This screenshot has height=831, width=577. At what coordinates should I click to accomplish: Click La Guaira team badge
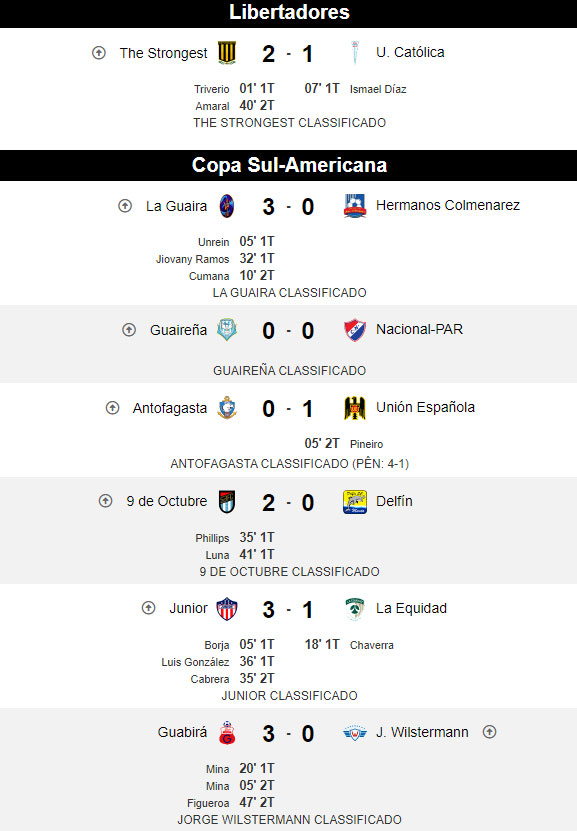[227, 206]
